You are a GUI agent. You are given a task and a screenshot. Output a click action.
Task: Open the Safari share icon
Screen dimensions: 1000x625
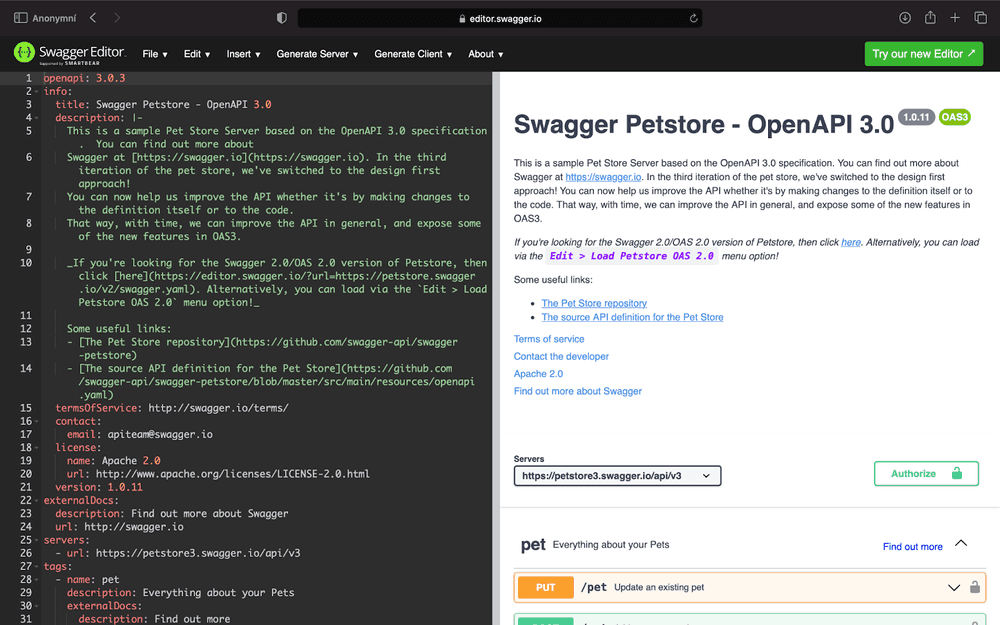(x=930, y=17)
